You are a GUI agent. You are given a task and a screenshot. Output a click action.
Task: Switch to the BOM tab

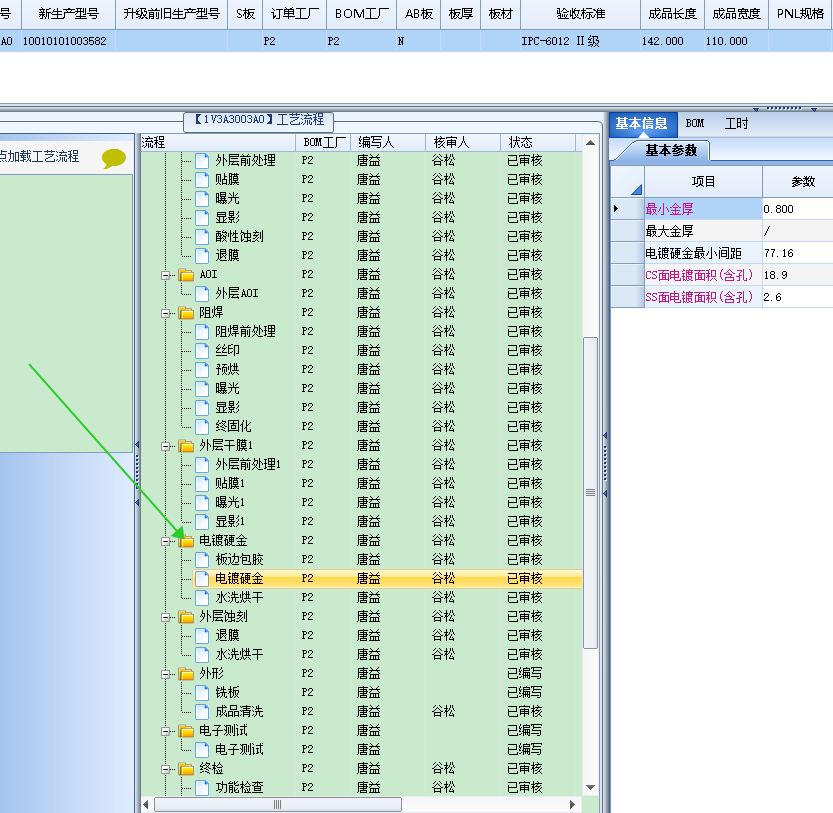694,124
